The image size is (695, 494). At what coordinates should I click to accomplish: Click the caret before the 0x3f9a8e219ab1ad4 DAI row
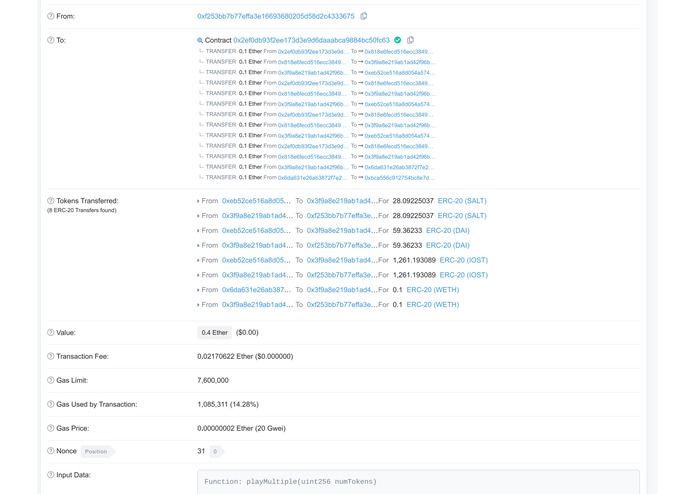[198, 245]
